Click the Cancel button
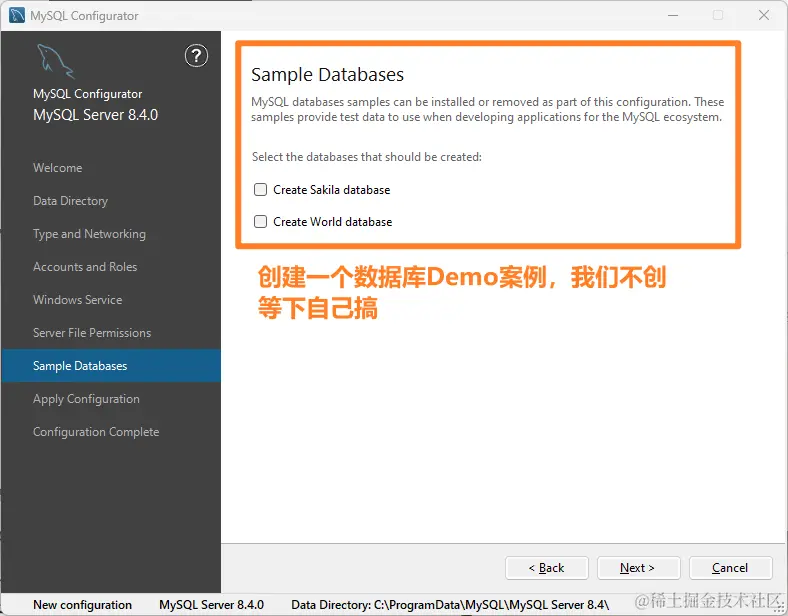This screenshot has height=616, width=788. click(x=731, y=568)
